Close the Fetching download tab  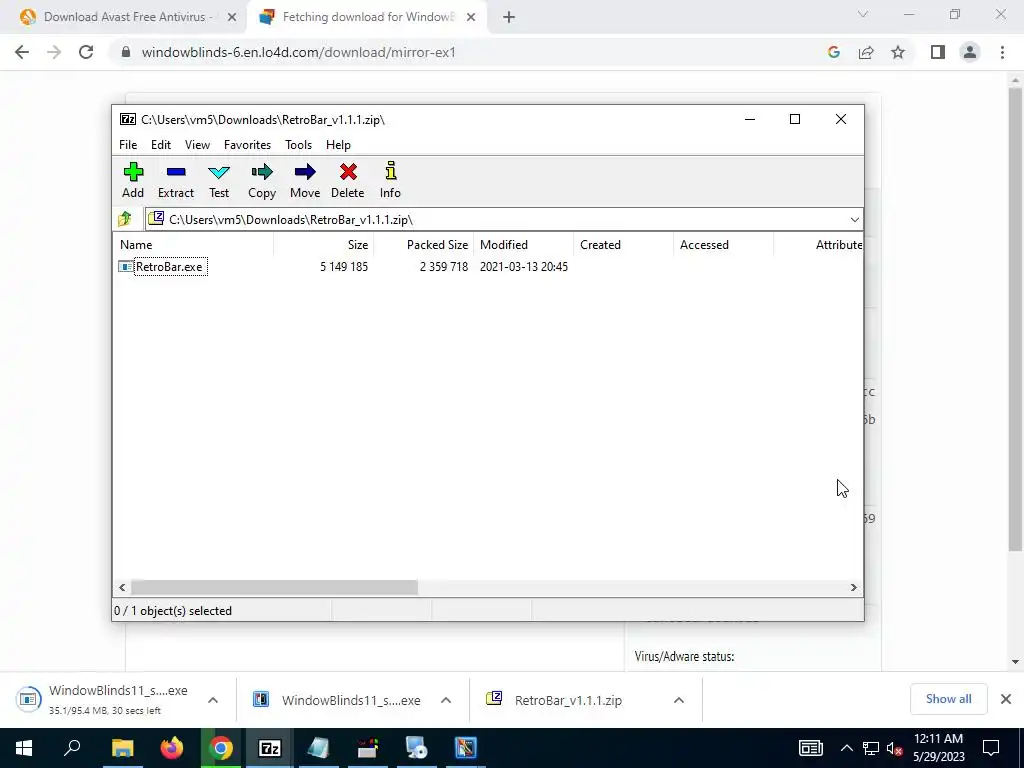pyautogui.click(x=471, y=17)
